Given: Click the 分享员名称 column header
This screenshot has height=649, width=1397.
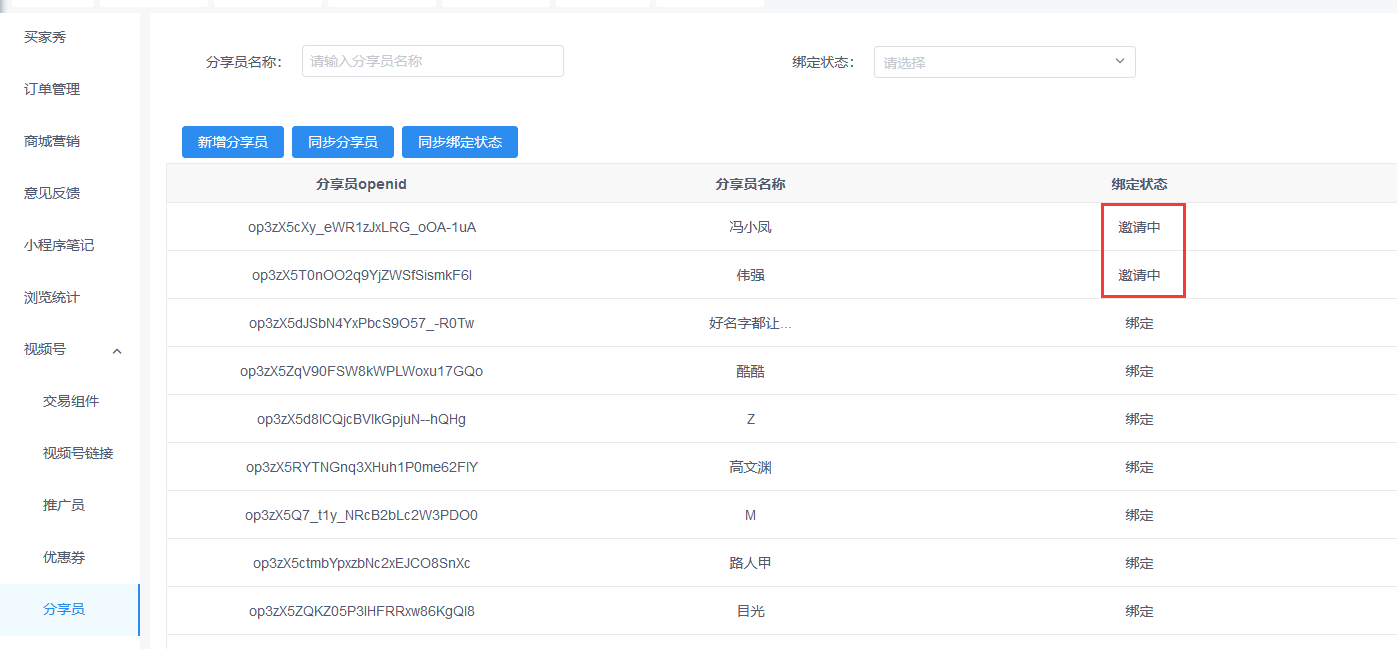Looking at the screenshot, I should (751, 184).
